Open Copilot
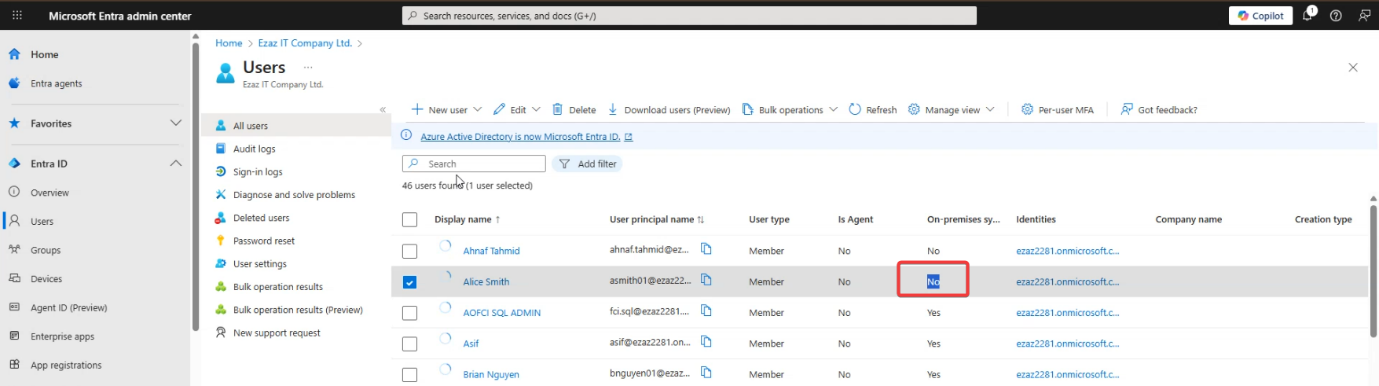Screen dimensions: 1379x386 pos(1260,15)
